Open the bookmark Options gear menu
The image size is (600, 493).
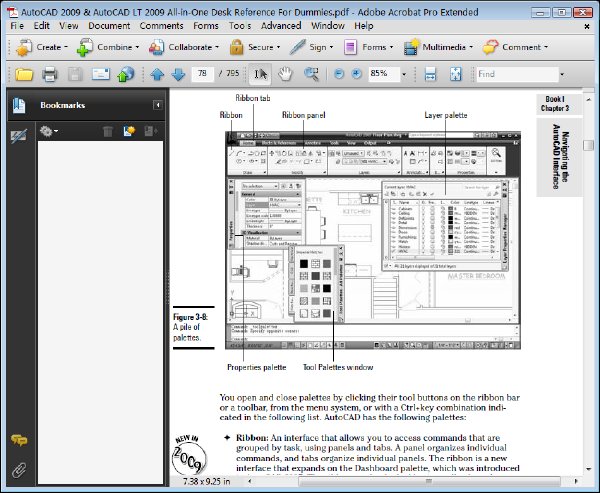[49, 131]
